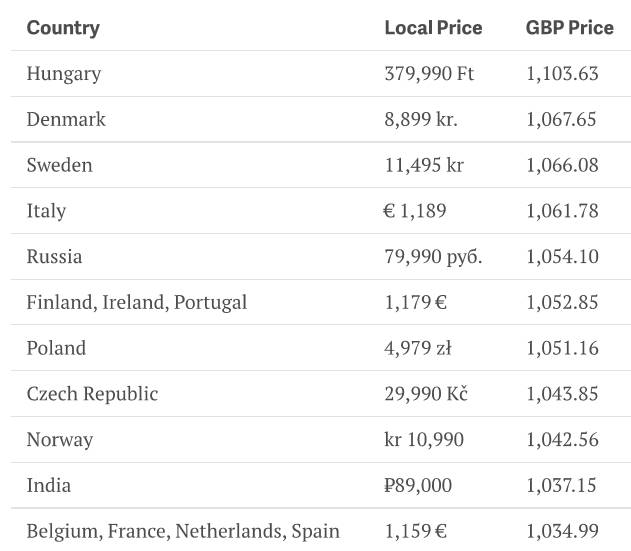
Task: Select the Belgium, France, Netherlands, Spain cell
Action: click(183, 531)
